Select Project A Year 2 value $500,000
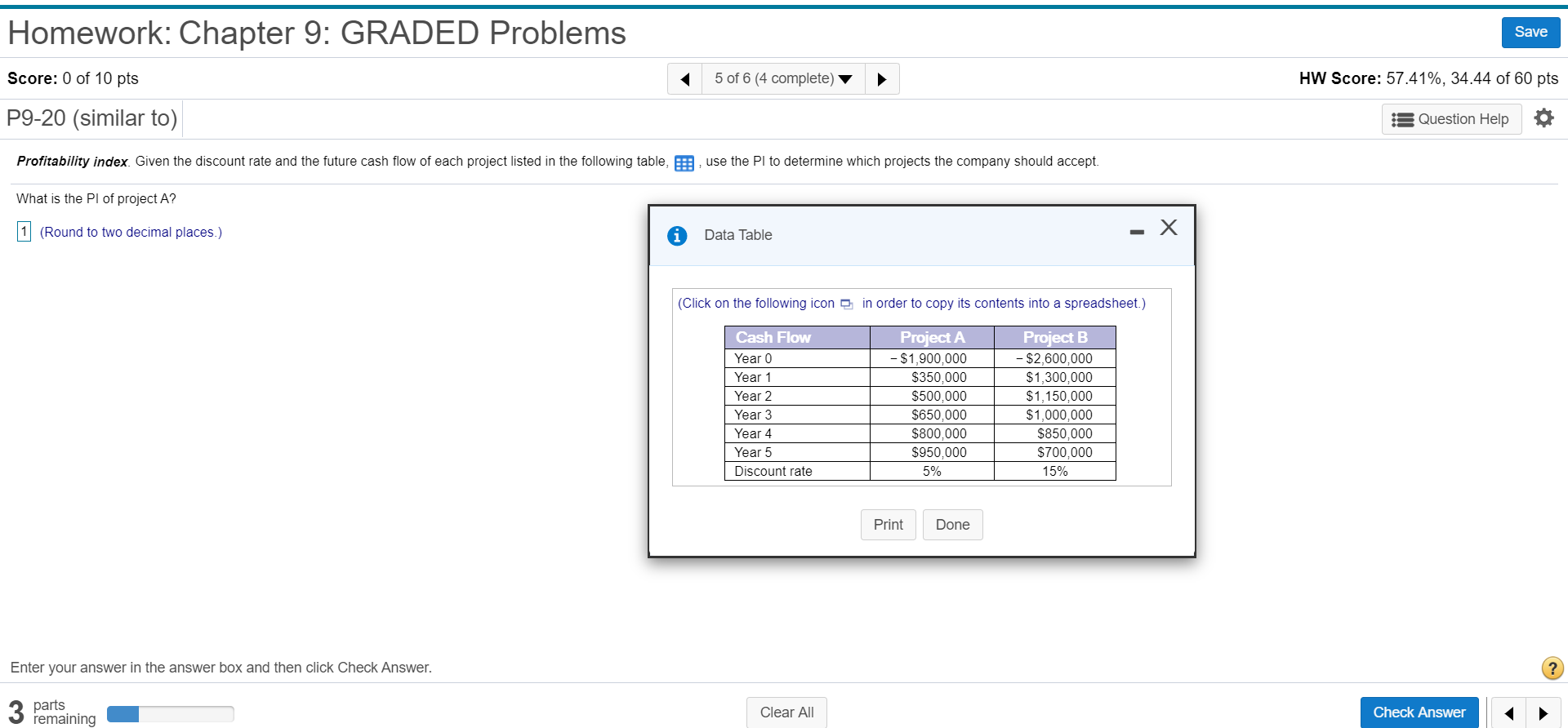Image resolution: width=1568 pixels, height=728 pixels. 939,396
